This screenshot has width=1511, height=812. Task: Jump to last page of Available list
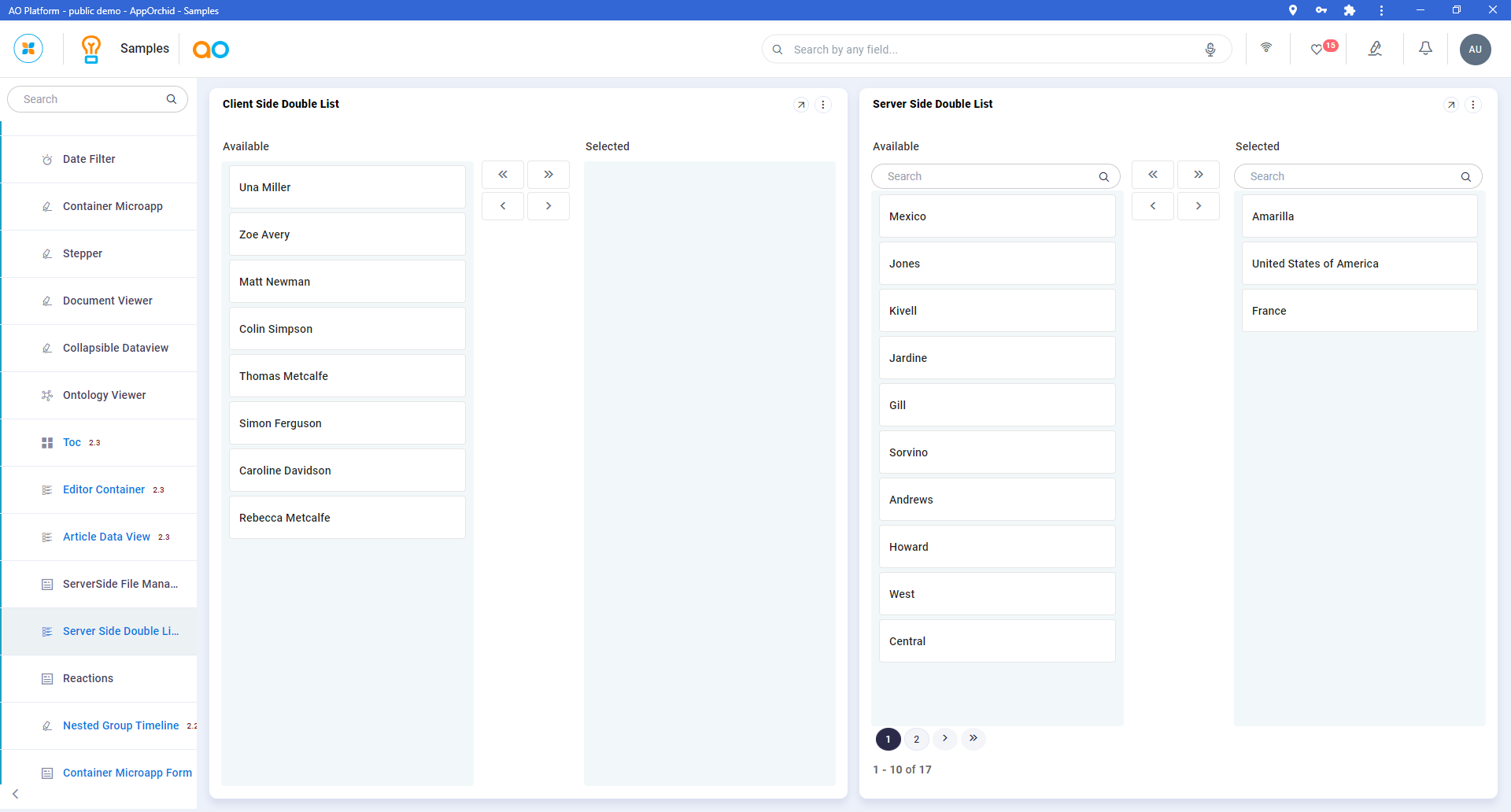[973, 738]
